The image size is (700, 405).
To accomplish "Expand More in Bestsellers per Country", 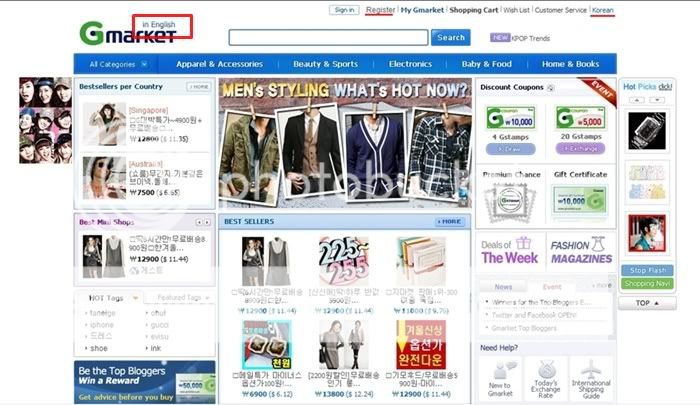I will (200, 87).
